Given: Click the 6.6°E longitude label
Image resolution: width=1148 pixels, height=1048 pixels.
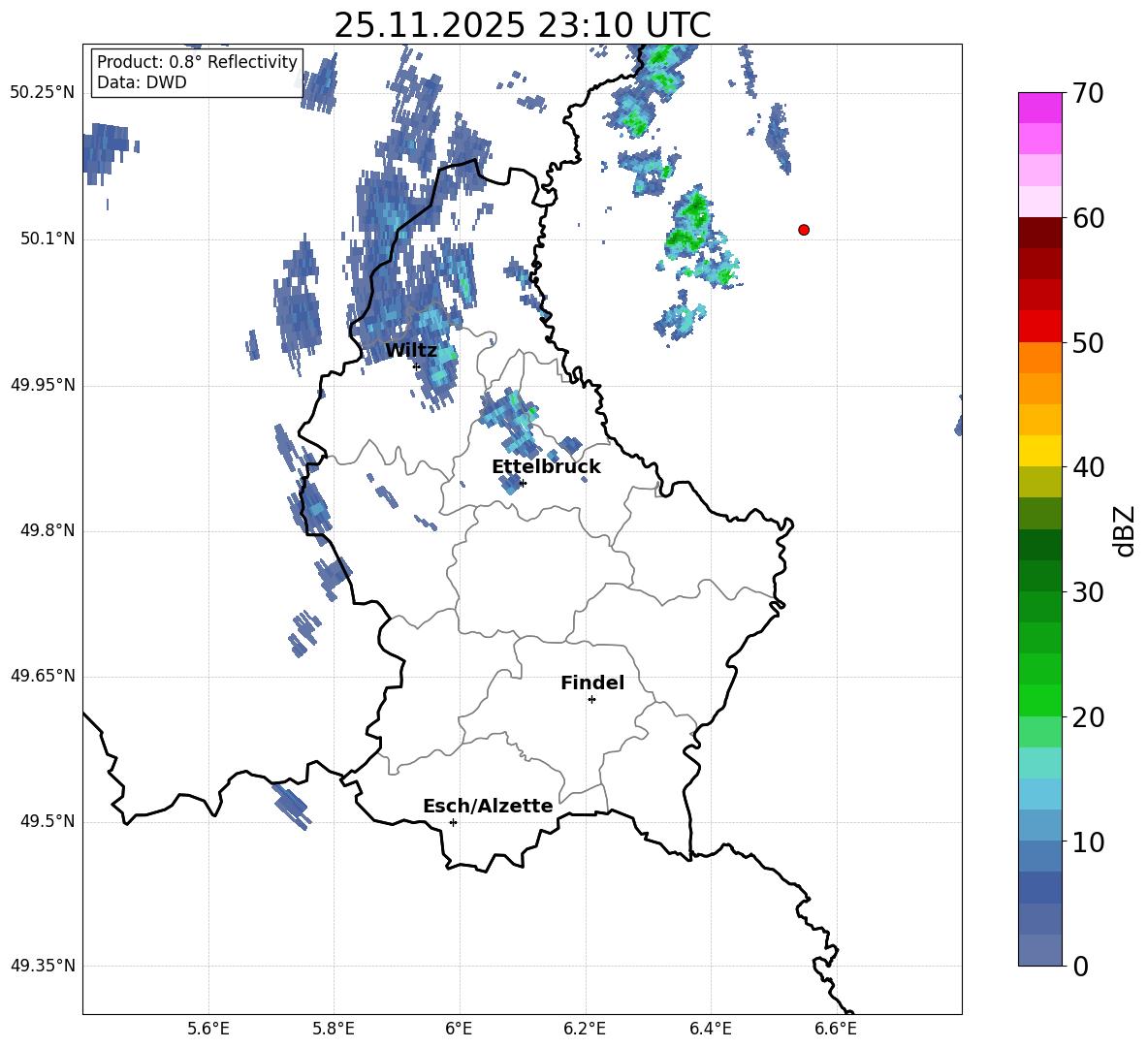Looking at the screenshot, I should click(x=836, y=1029).
